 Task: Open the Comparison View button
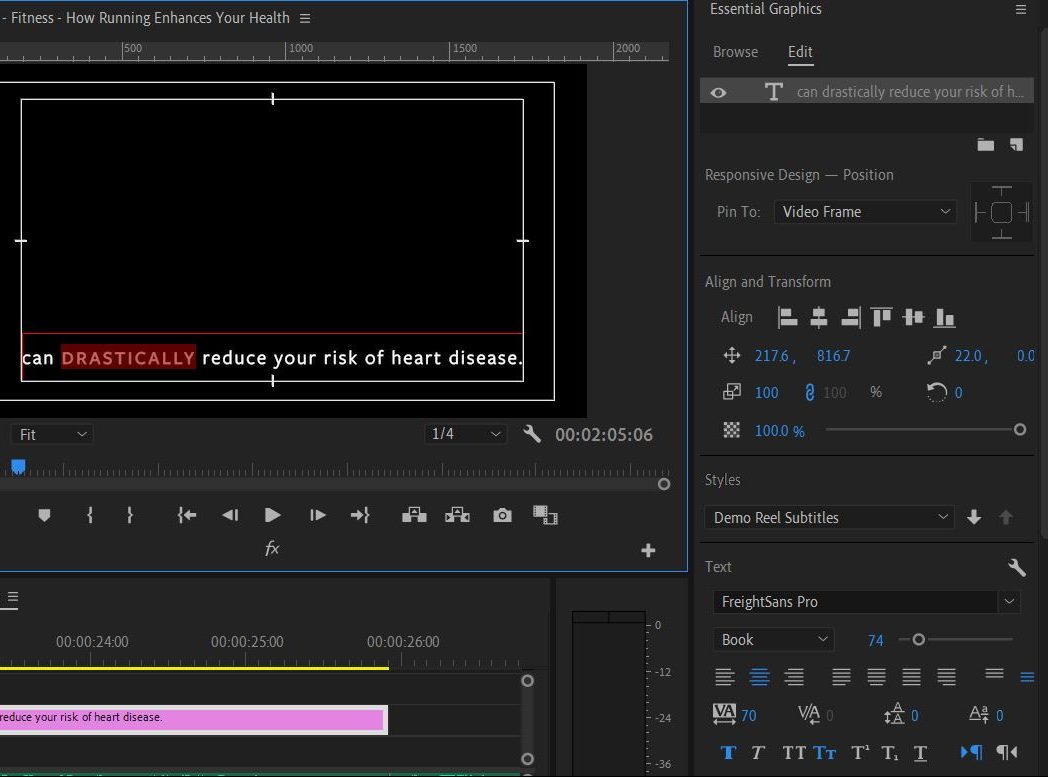pos(545,515)
